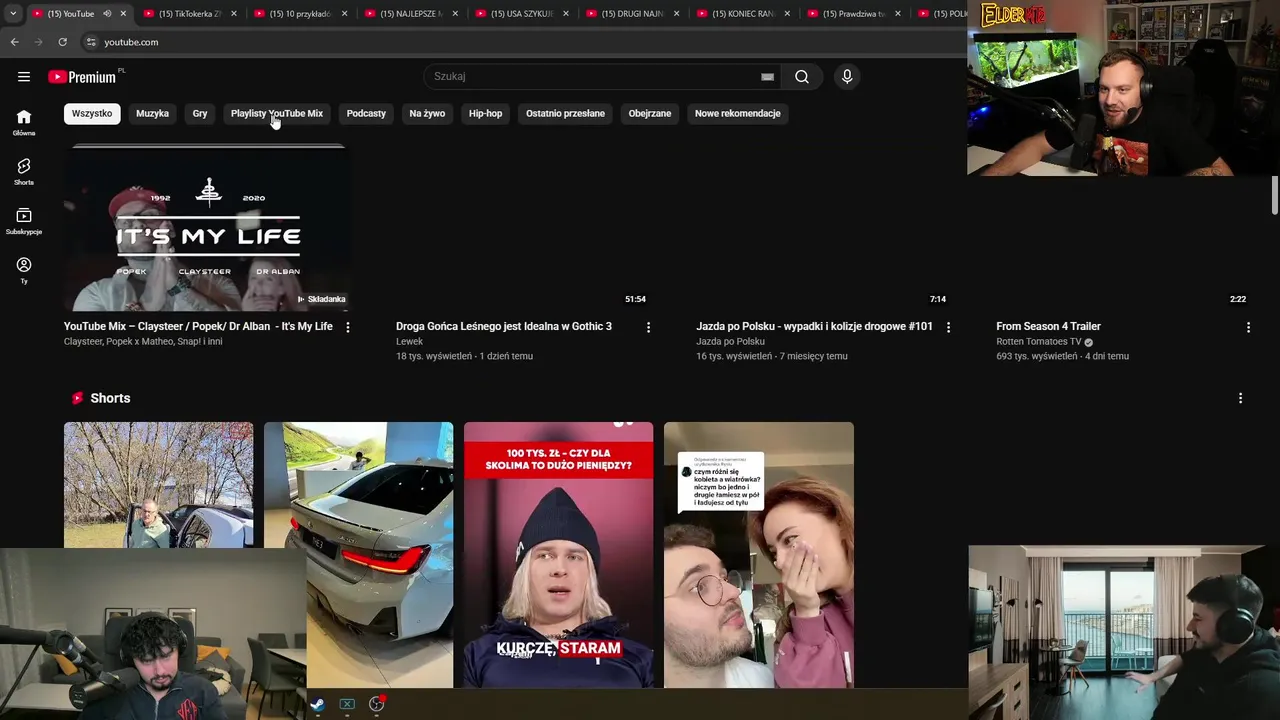The image size is (1280, 720).
Task: Open the YouTube hamburger guide menu
Action: coord(24,76)
